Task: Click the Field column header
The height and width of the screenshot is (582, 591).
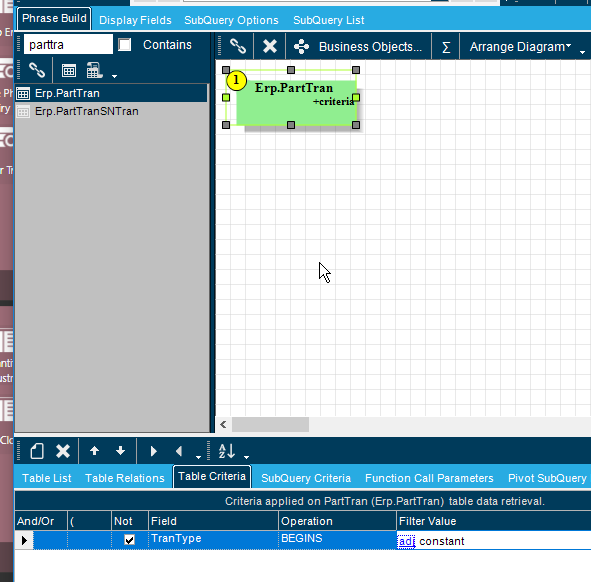Action: tap(213, 521)
